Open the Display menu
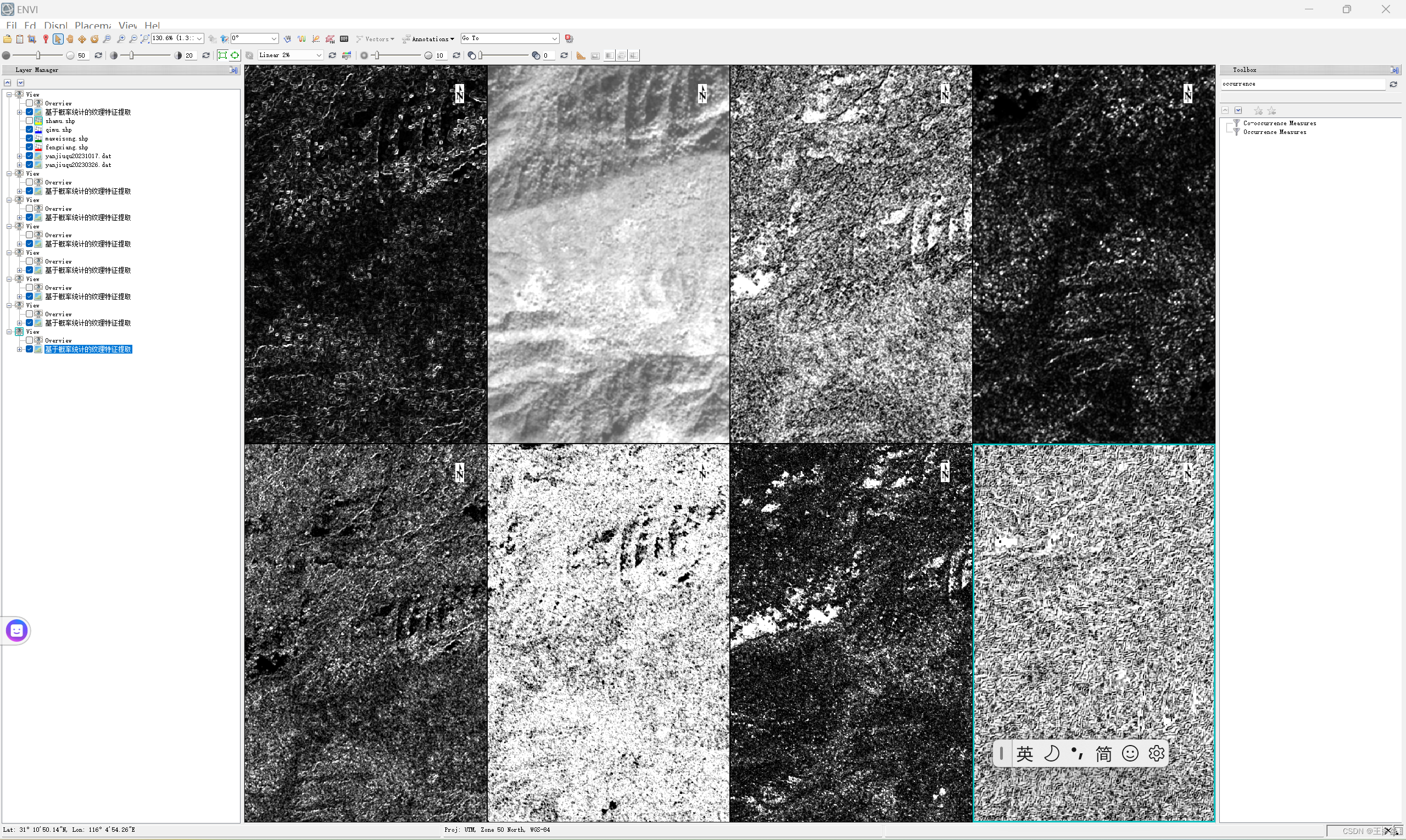 (x=55, y=25)
